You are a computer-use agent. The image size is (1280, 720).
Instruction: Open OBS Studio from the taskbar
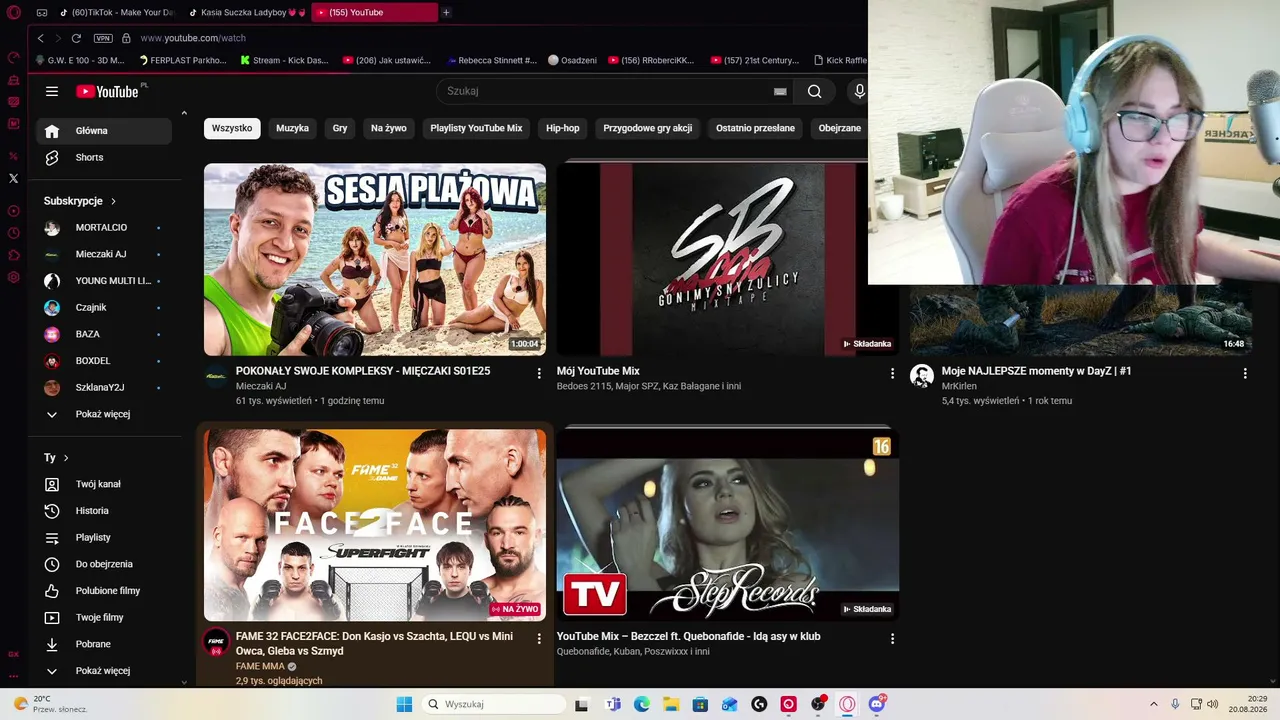818,704
